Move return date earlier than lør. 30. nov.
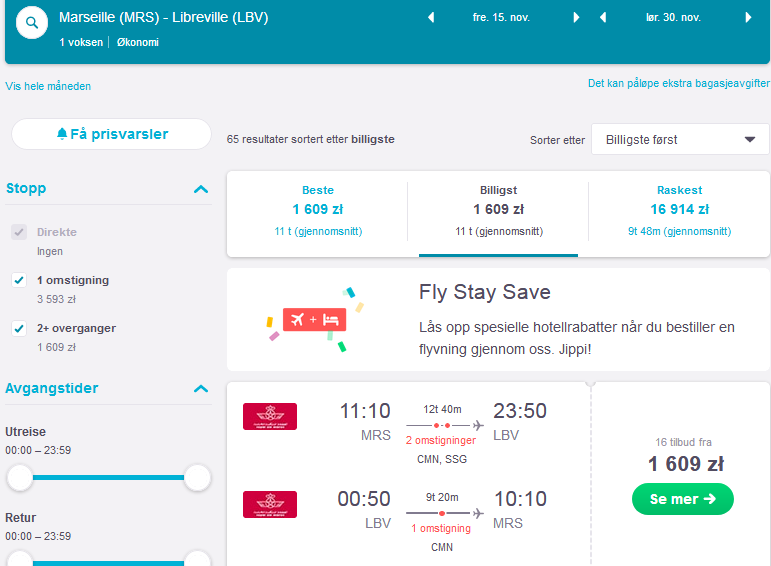The width and height of the screenshot is (771, 566). coord(603,18)
